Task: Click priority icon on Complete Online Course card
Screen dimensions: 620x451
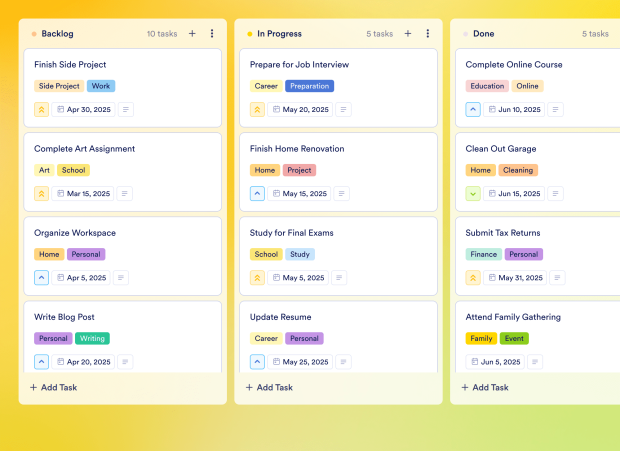Action: pos(473,109)
